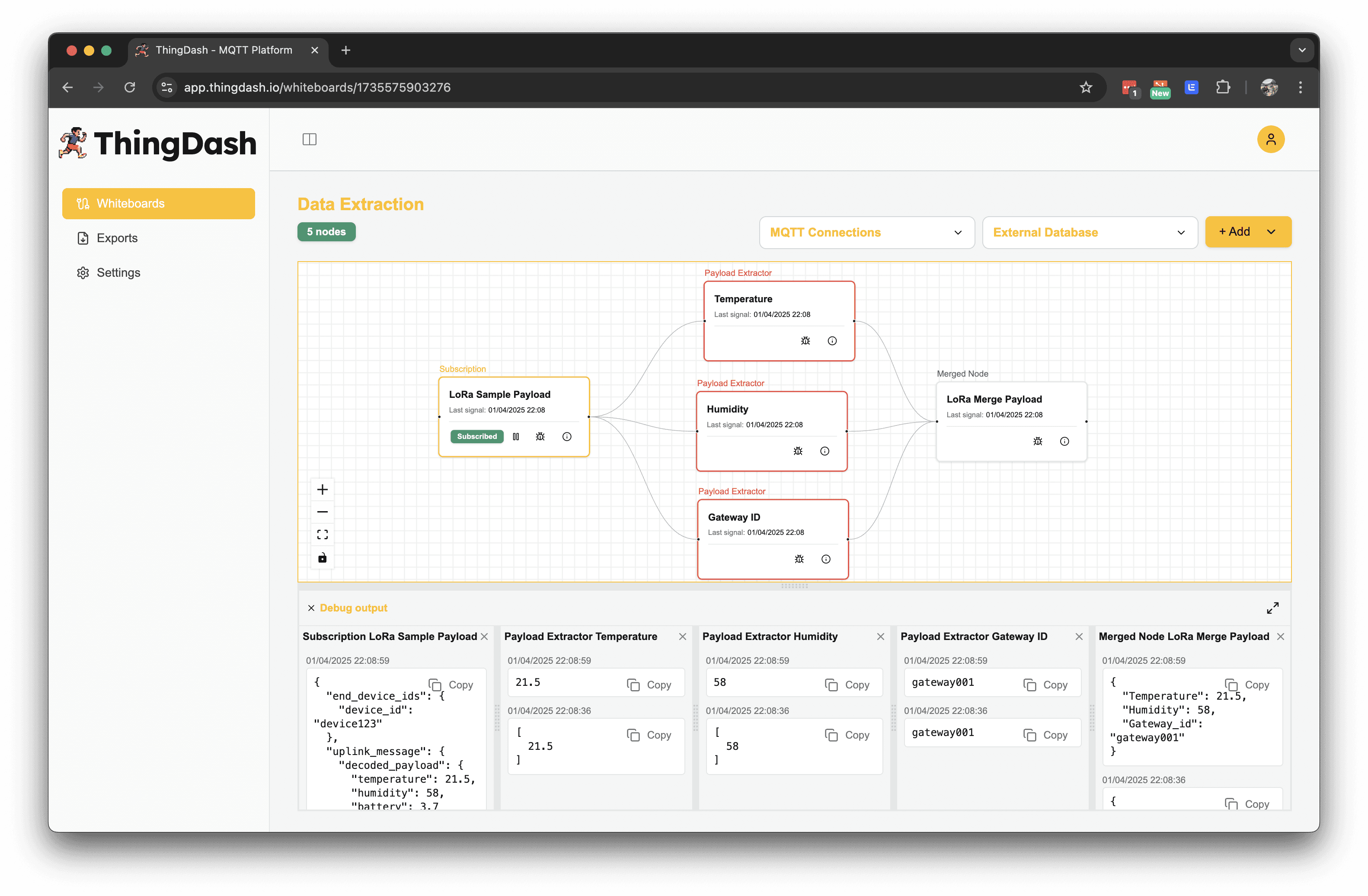Viewport: 1368px width, 896px height.
Task: Go back in browser history
Action: point(68,87)
